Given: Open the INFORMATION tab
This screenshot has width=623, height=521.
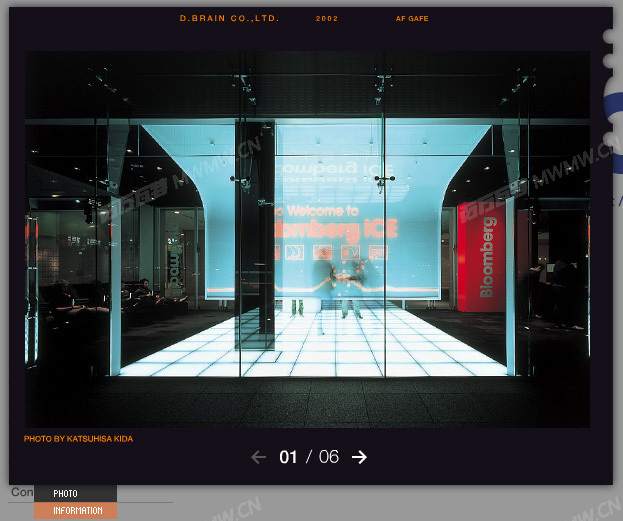Looking at the screenshot, I should [75, 511].
